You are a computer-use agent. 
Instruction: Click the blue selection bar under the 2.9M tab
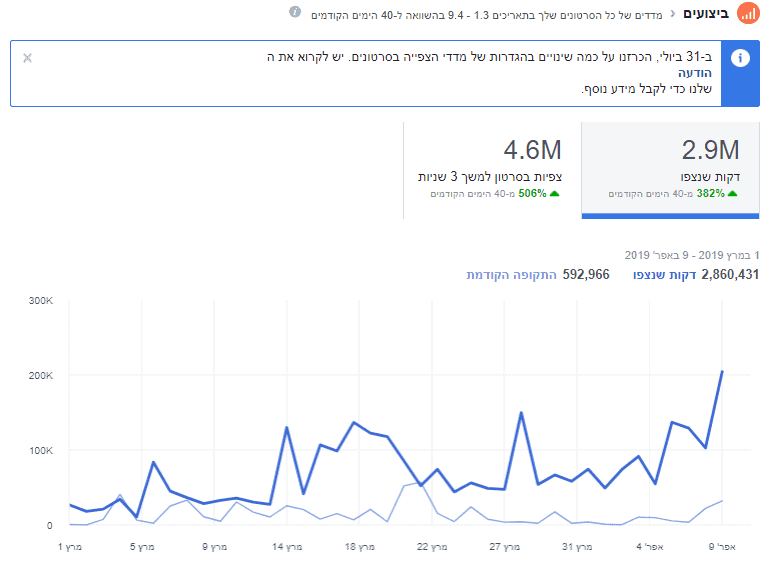coord(671,215)
